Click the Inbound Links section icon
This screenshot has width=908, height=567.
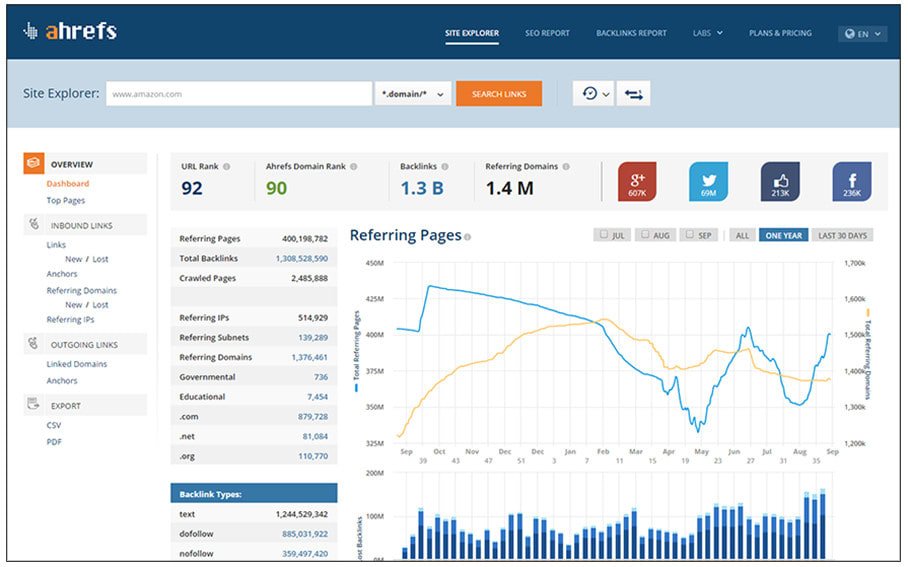pos(34,224)
